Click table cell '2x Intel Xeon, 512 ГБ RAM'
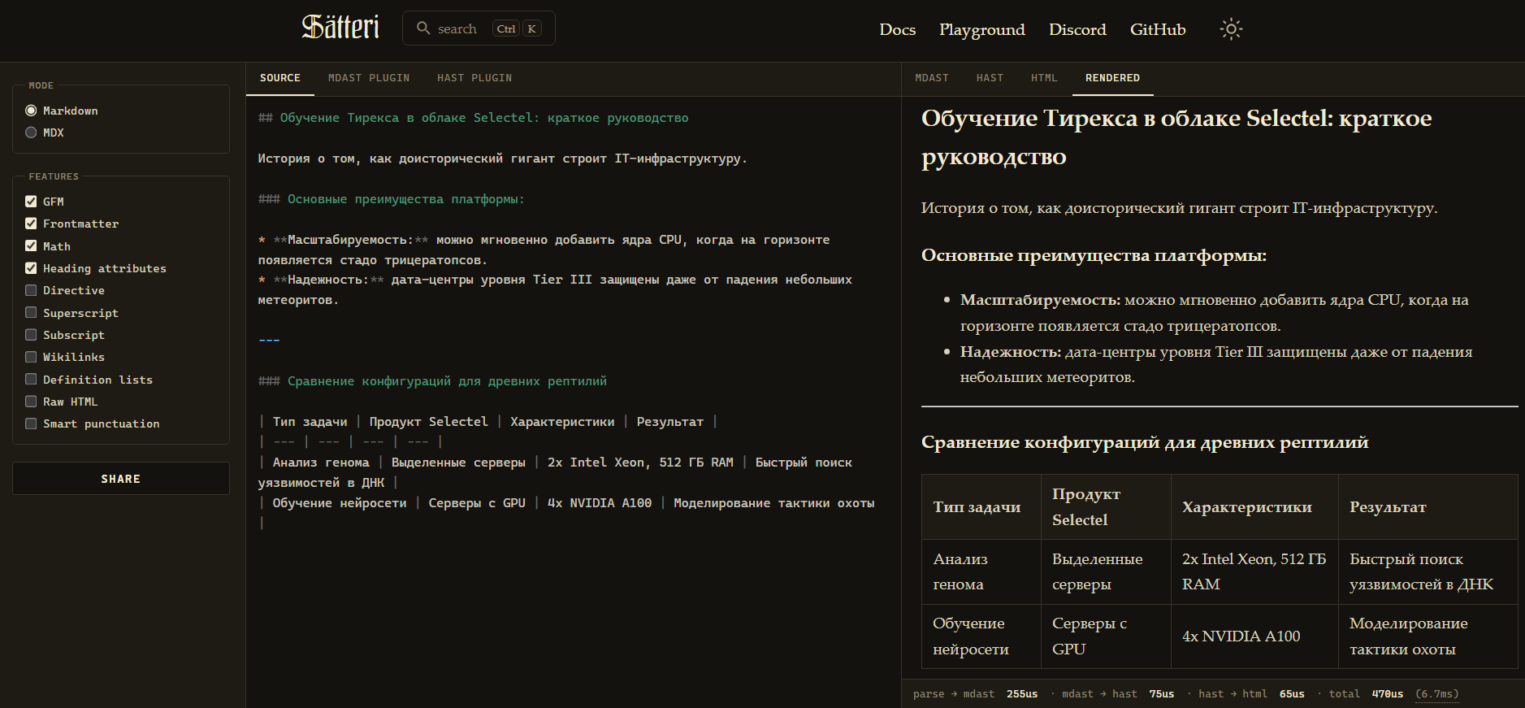This screenshot has height=708, width=1525. (1254, 572)
